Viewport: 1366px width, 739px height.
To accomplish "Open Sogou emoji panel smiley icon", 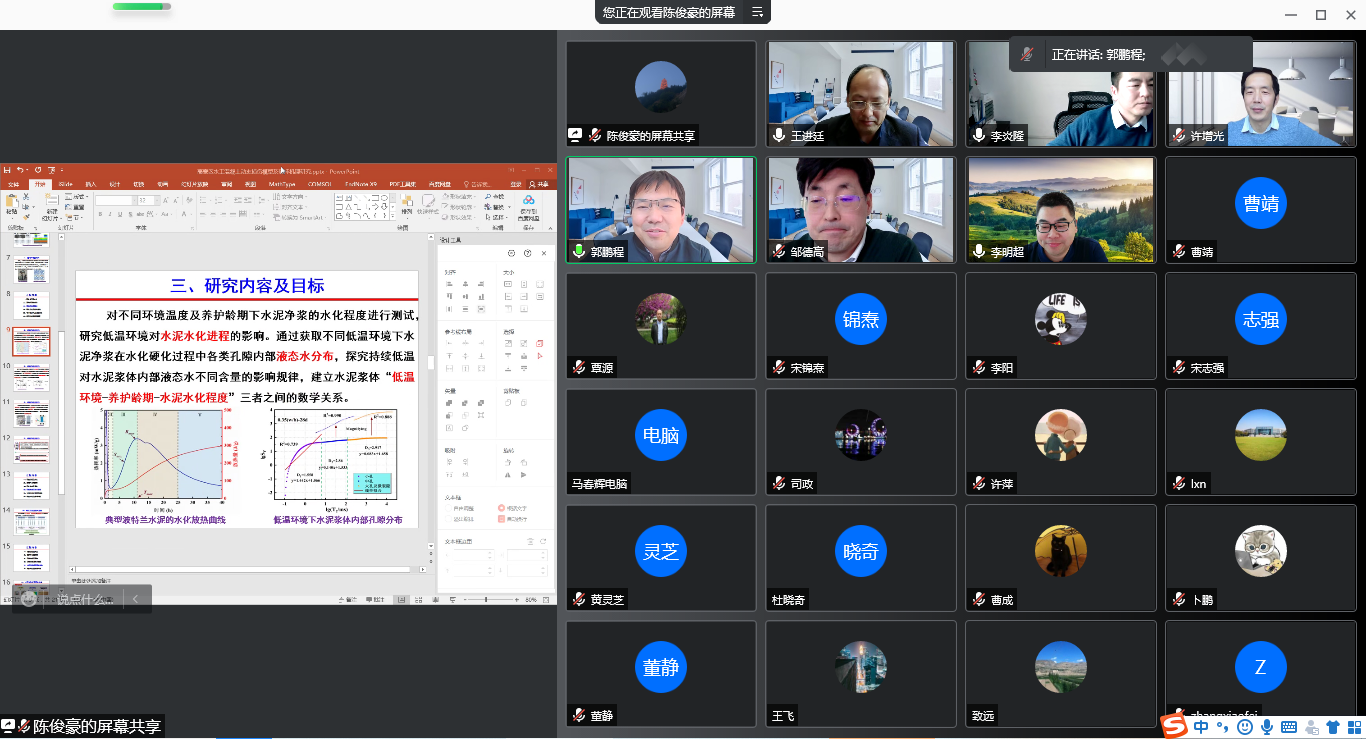I will 1245,726.
